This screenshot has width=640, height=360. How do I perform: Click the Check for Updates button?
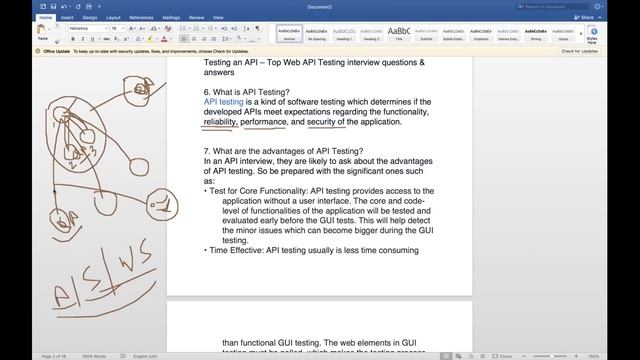tap(579, 51)
